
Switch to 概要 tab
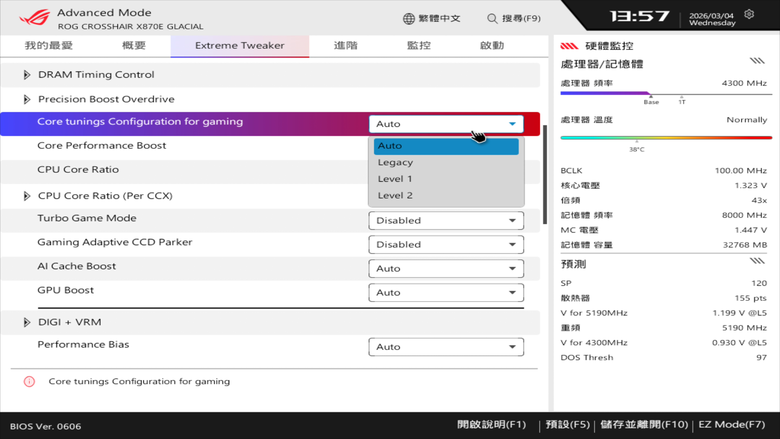click(134, 46)
